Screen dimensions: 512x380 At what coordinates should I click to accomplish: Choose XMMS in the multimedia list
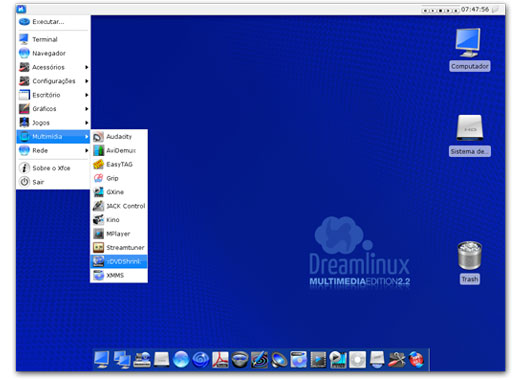click(x=119, y=275)
